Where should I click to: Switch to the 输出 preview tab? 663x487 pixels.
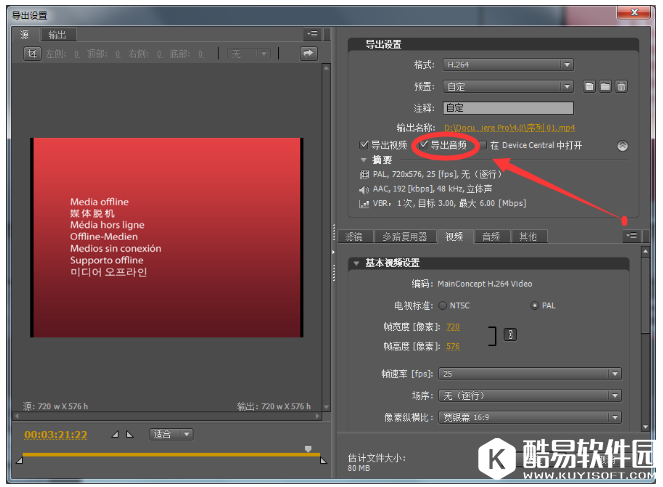[58, 34]
